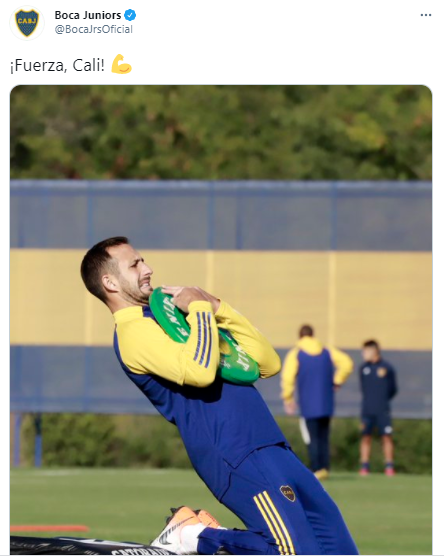Screen dimensions: 444x556
Task: Click the blurred trees atop the photo
Action: pos(221,132)
